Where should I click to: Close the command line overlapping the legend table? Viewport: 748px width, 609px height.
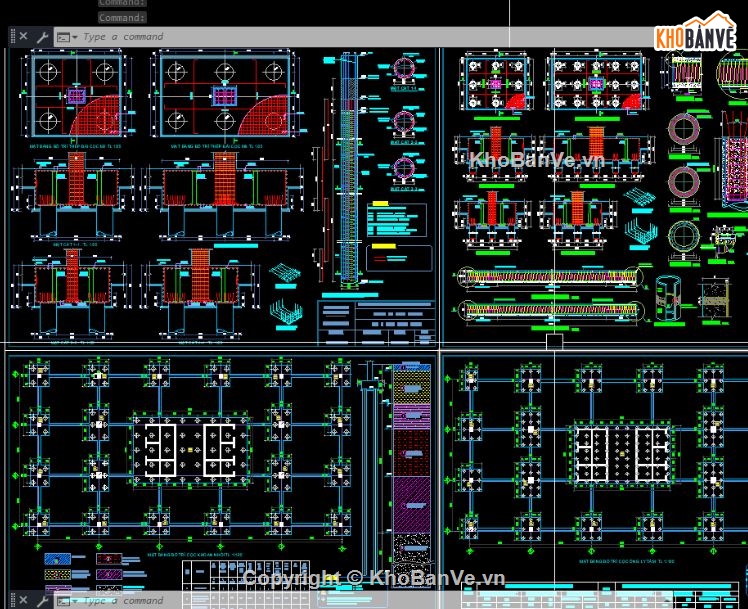click(x=23, y=600)
